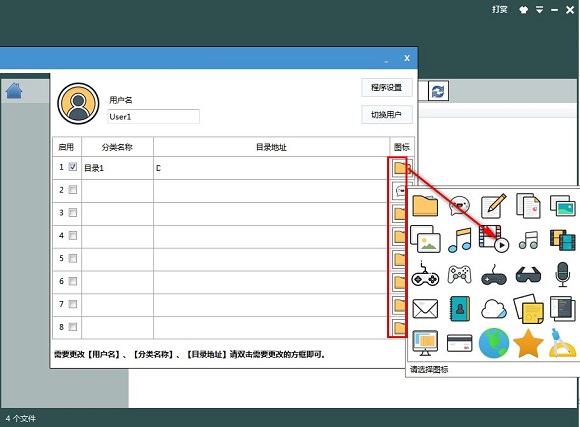Choose the yellow sticky notes icon
This screenshot has height=427, width=580.
(528, 309)
